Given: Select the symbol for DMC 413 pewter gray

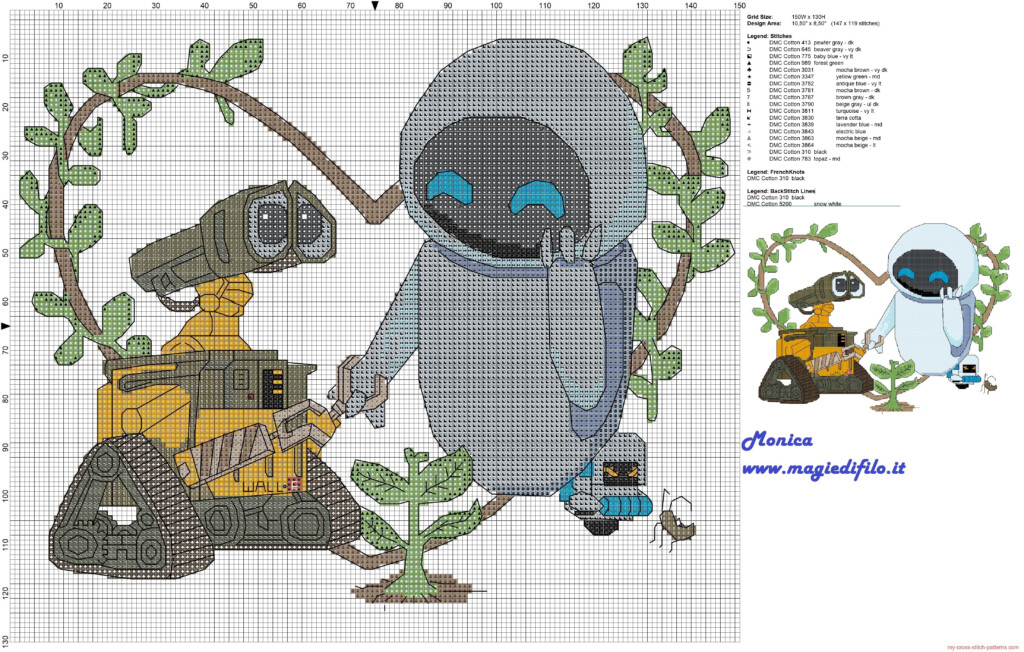Looking at the screenshot, I should pos(749,42).
